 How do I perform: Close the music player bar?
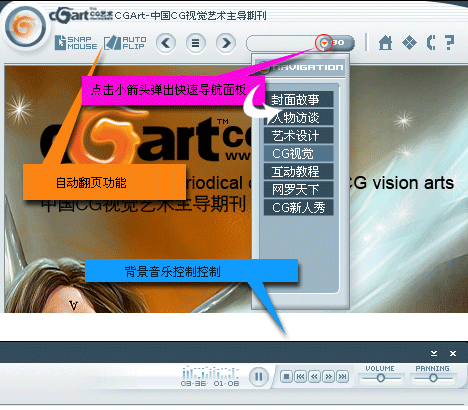click(x=453, y=353)
